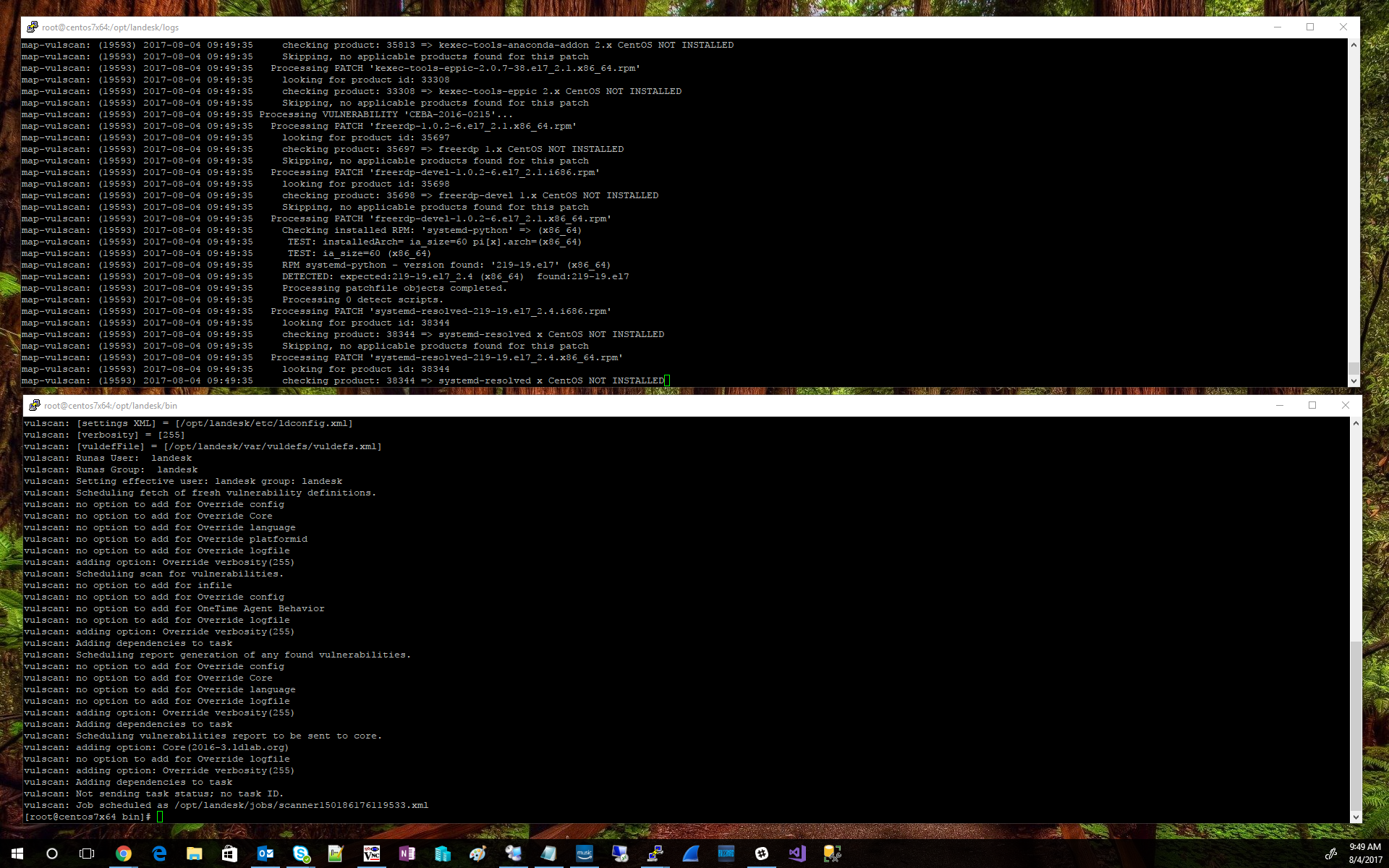Open the VNC Viewer taskbar icon
This screenshot has height=868, width=1389.
tap(371, 854)
